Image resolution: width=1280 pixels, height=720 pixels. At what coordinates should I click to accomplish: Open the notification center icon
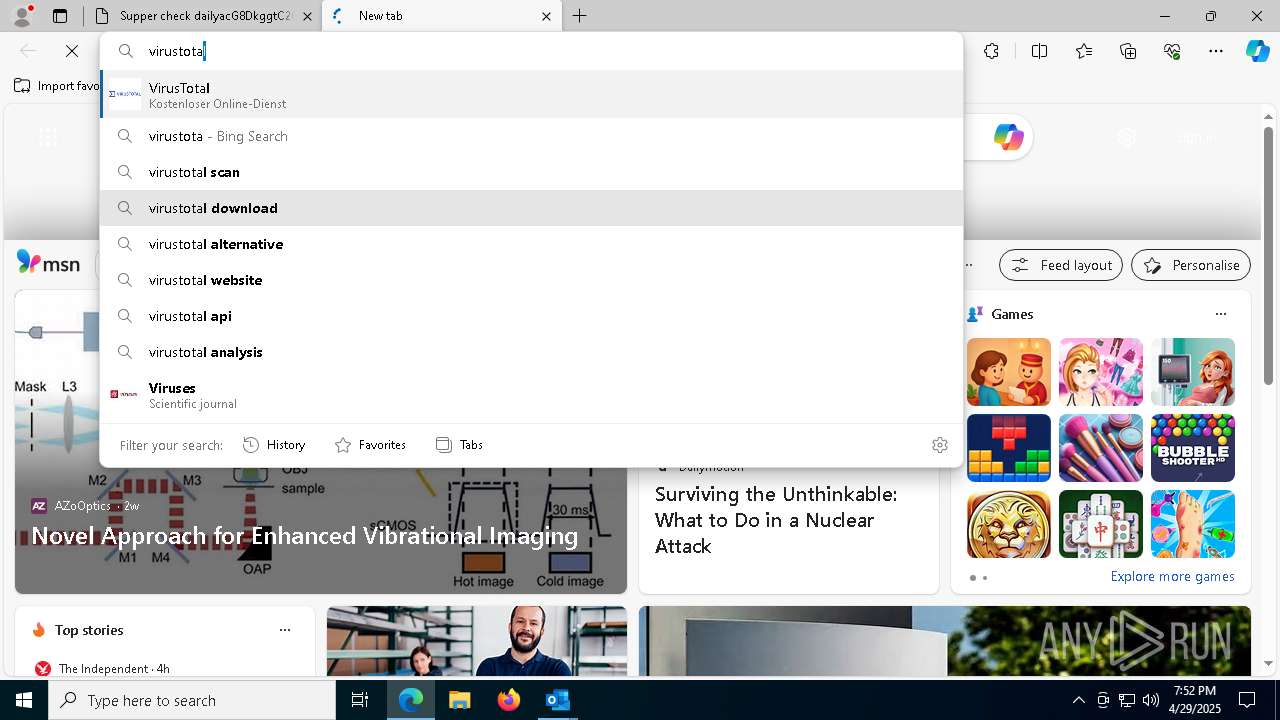(x=1247, y=700)
